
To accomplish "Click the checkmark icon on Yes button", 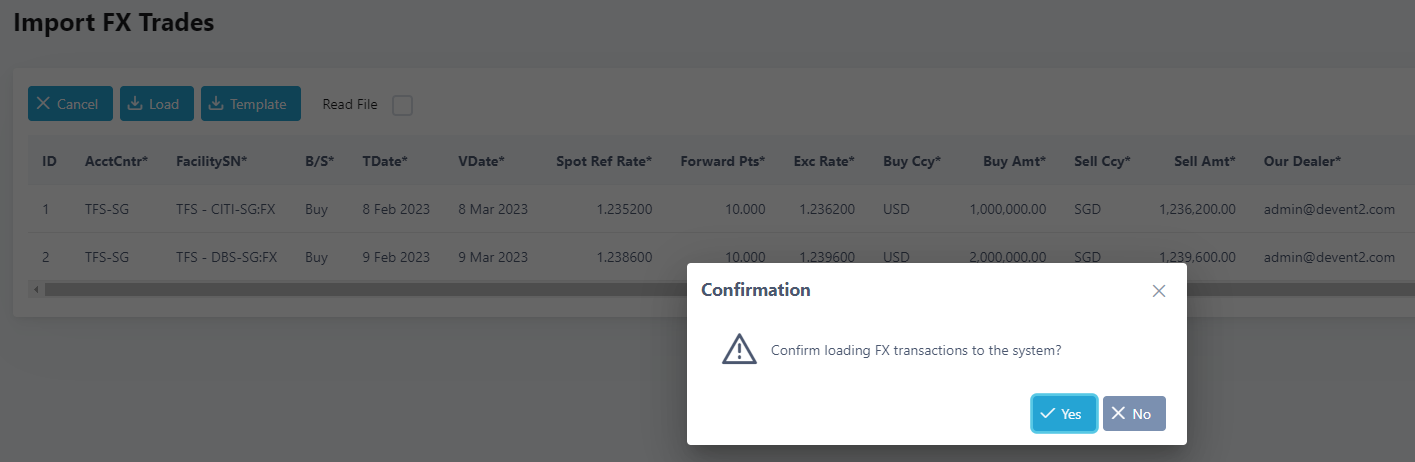I will [x=1048, y=414].
